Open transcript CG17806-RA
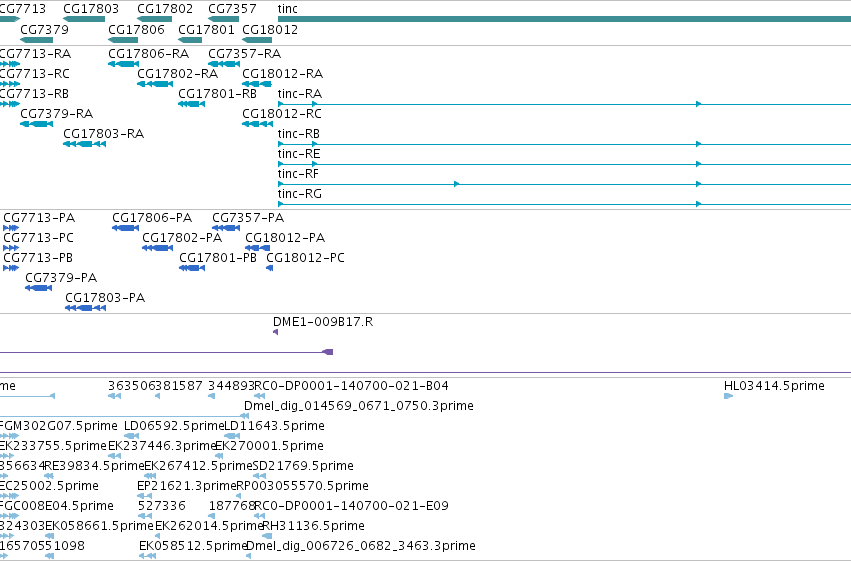Image resolution: width=851 pixels, height=561 pixels. (148, 54)
